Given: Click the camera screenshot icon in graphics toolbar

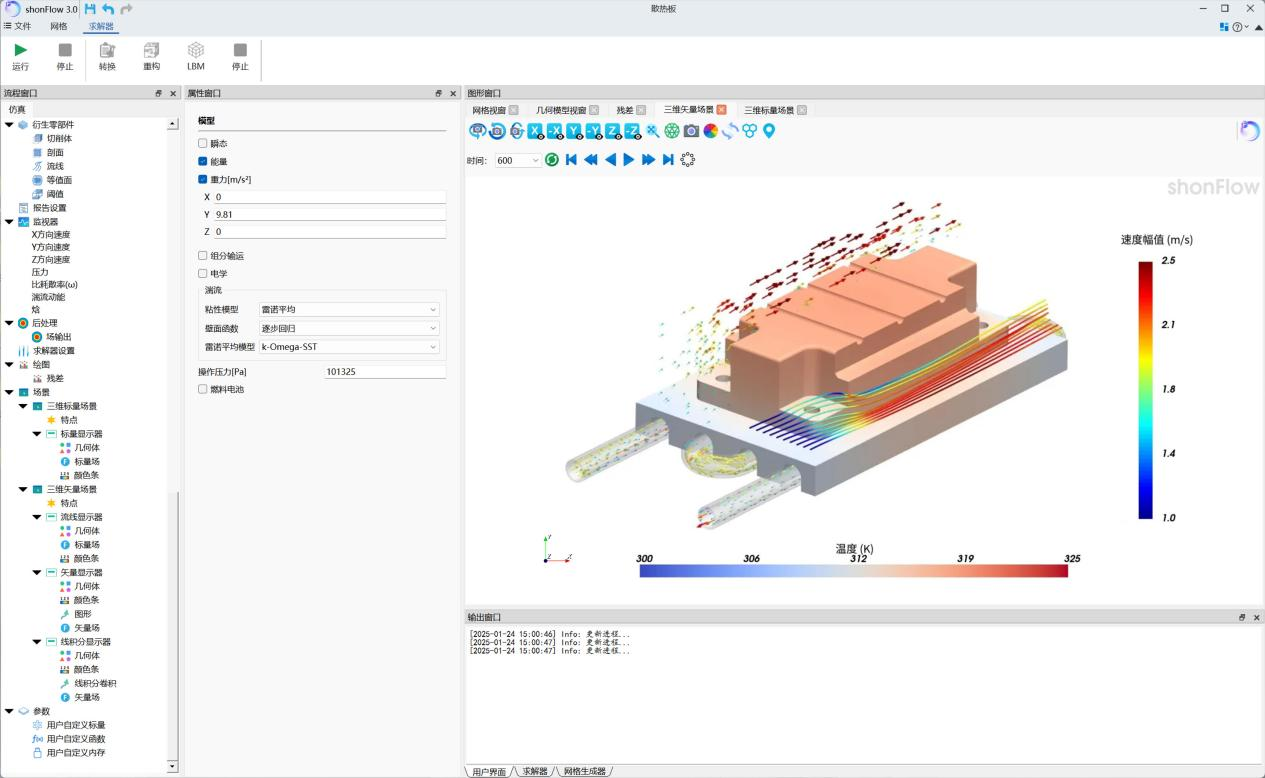Looking at the screenshot, I should pyautogui.click(x=691, y=131).
